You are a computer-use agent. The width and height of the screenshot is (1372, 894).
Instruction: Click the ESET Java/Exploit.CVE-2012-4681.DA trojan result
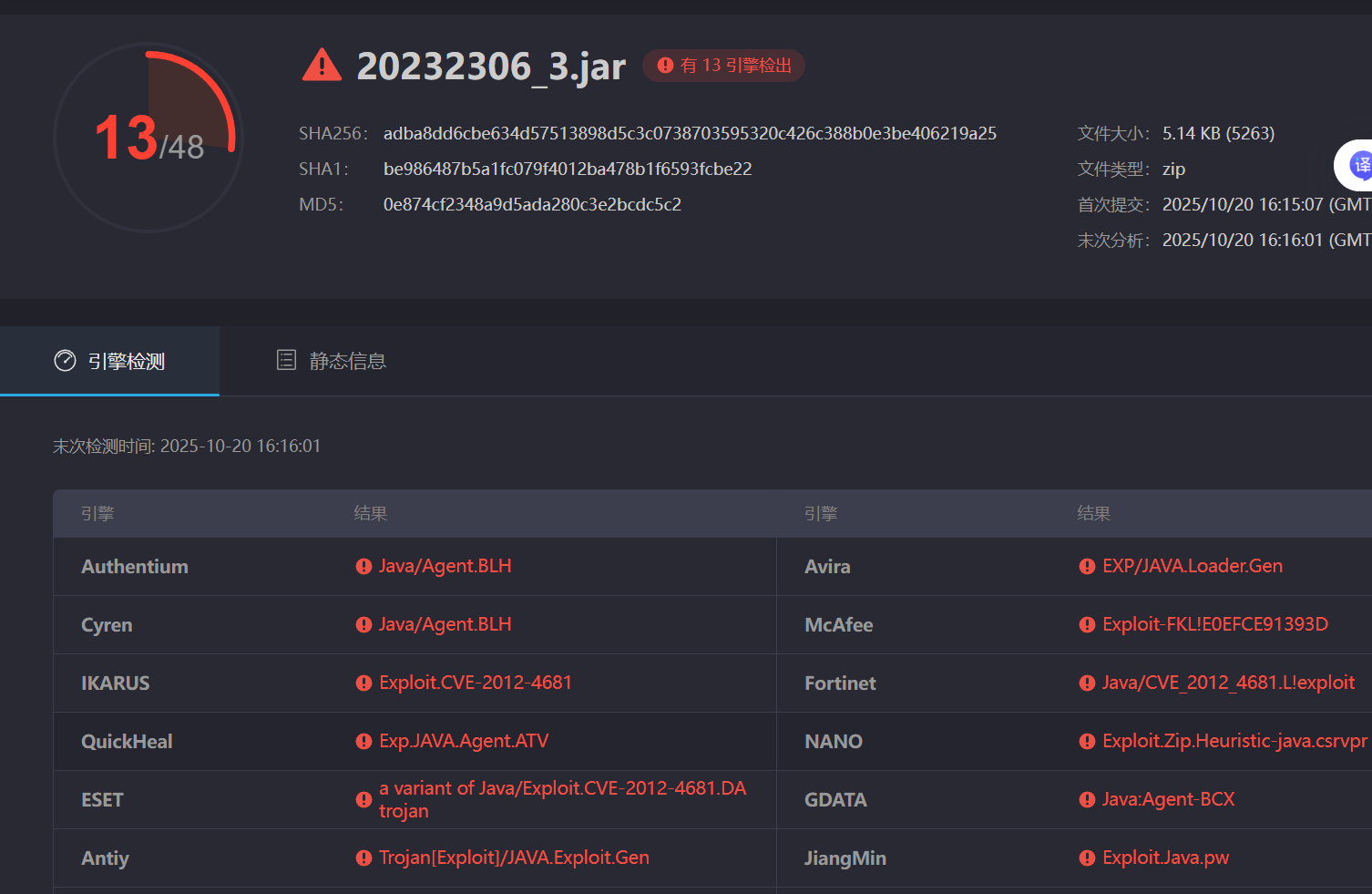(563, 799)
